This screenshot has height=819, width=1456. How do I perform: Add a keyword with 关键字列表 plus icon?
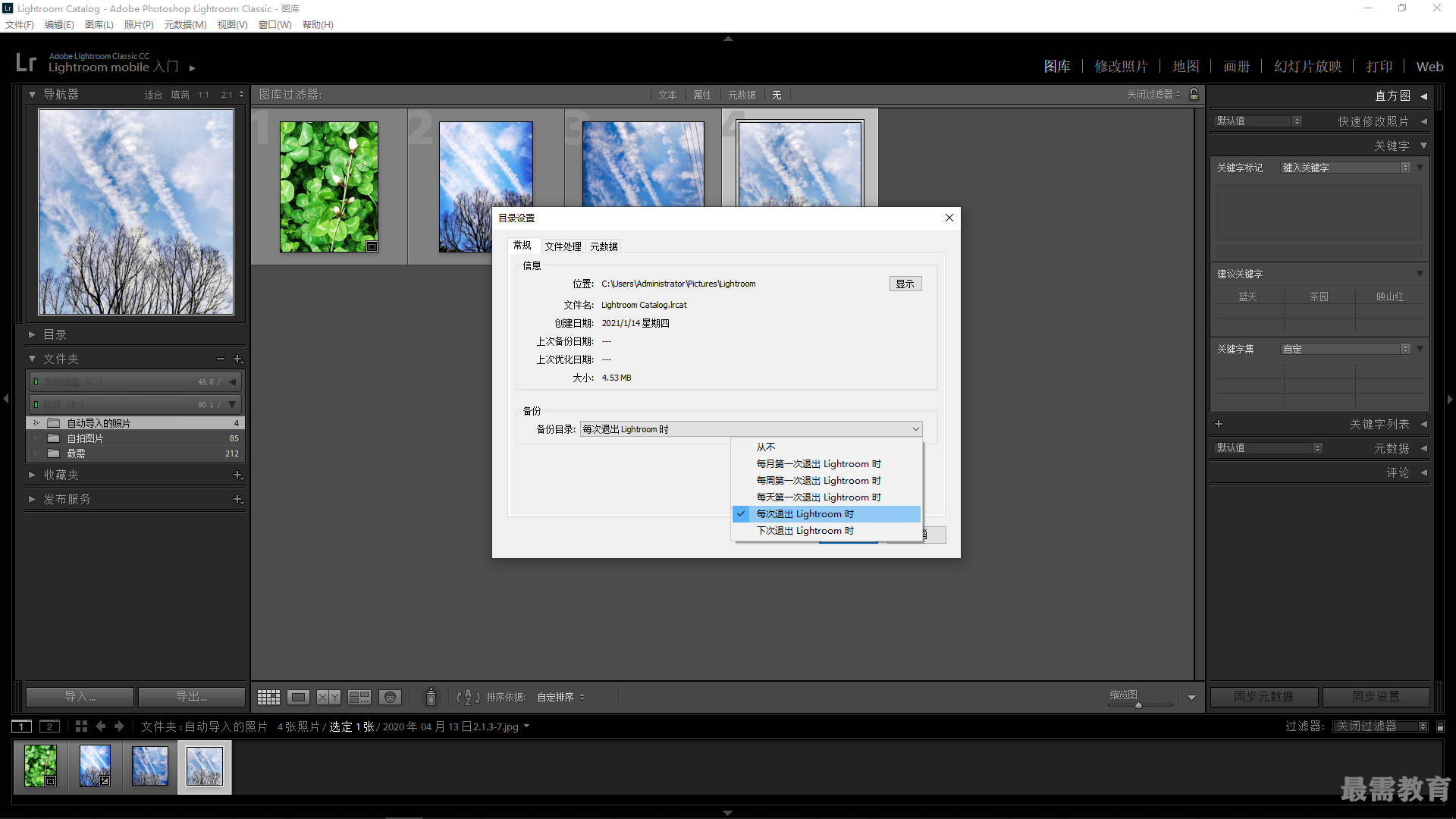coord(1219,424)
